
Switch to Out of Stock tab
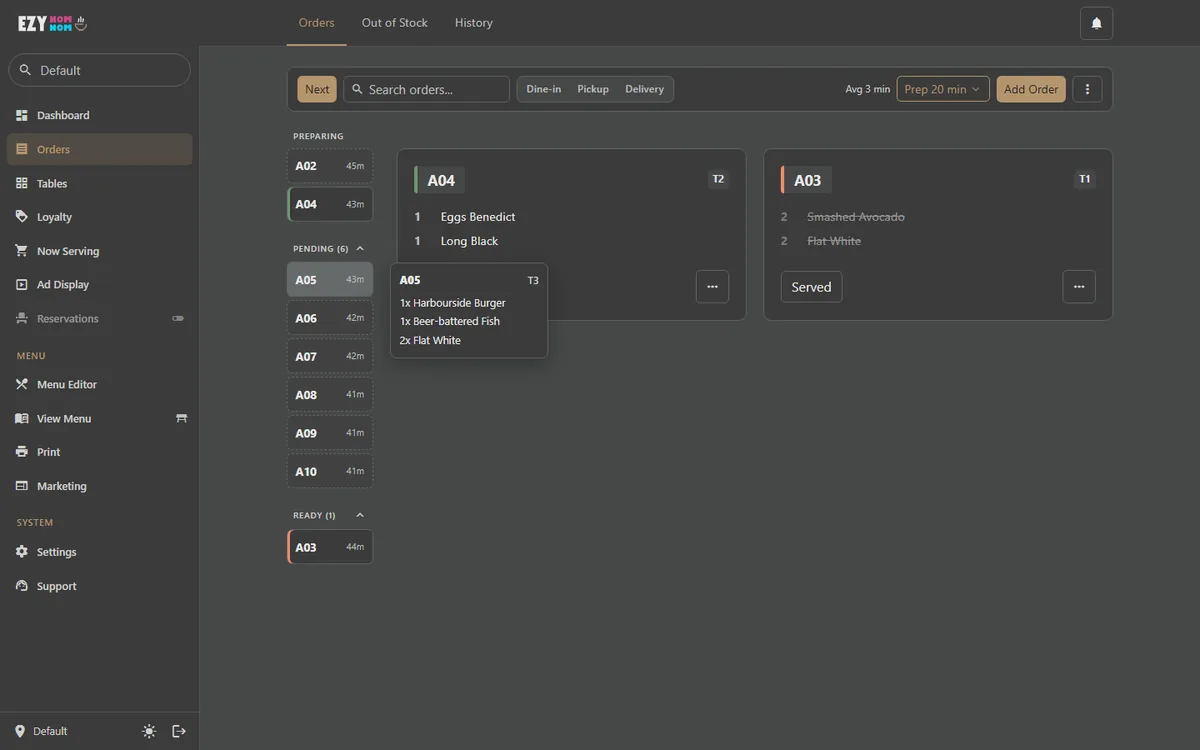tap(395, 22)
